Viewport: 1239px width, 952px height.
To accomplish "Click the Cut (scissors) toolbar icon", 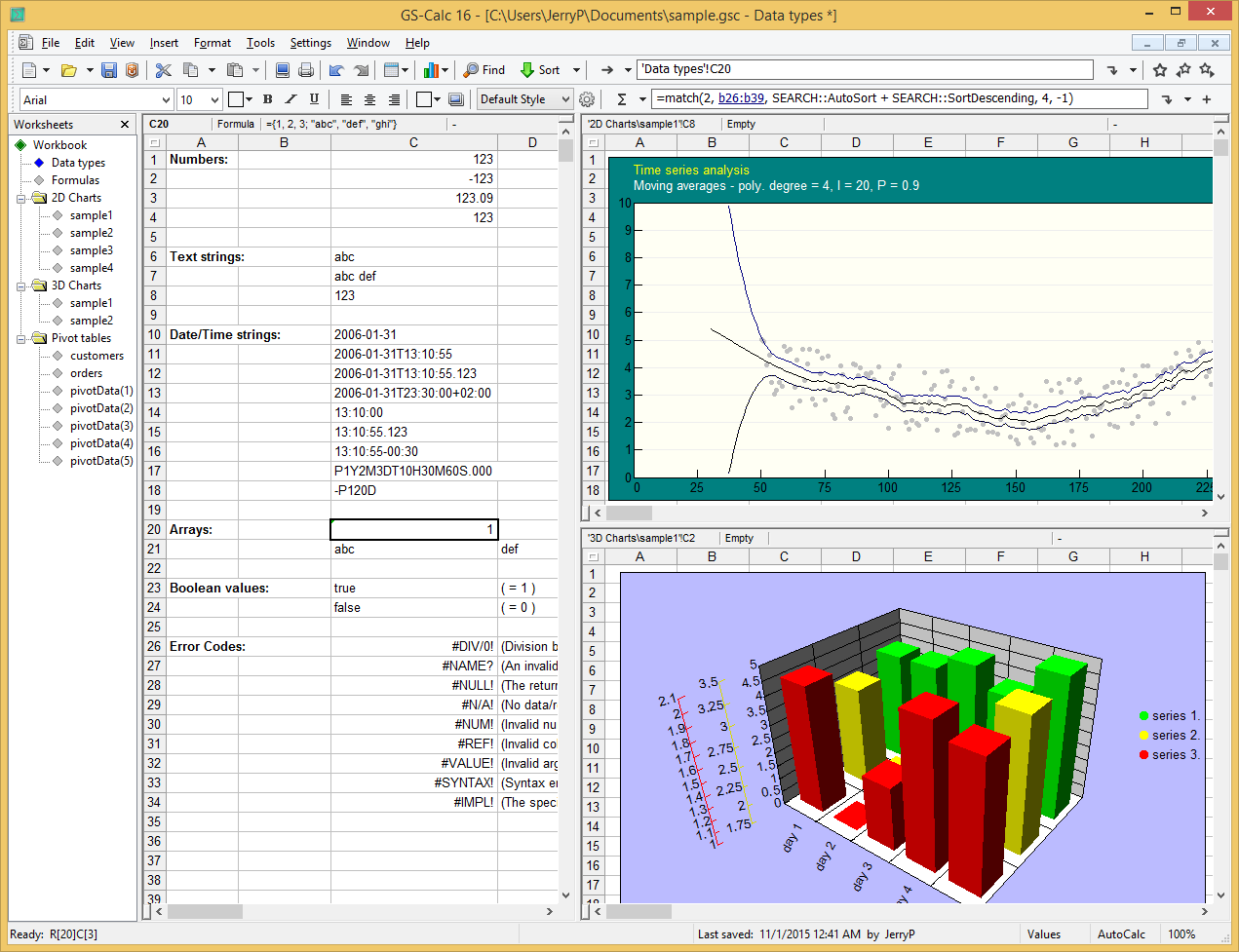I will (162, 69).
